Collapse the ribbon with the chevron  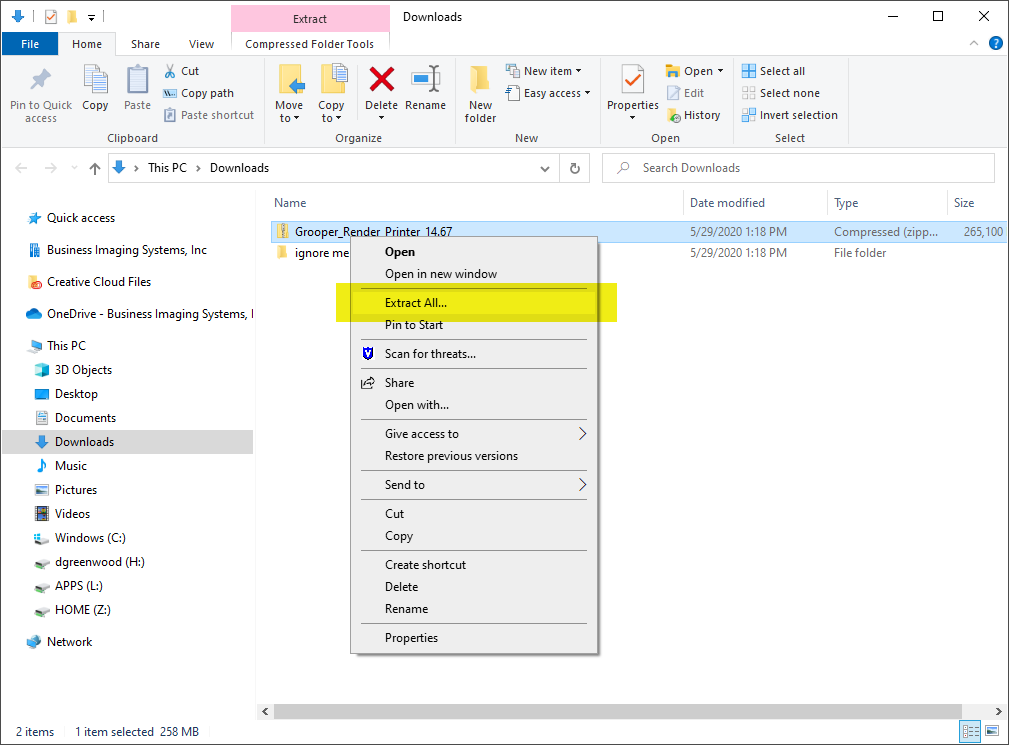[974, 43]
